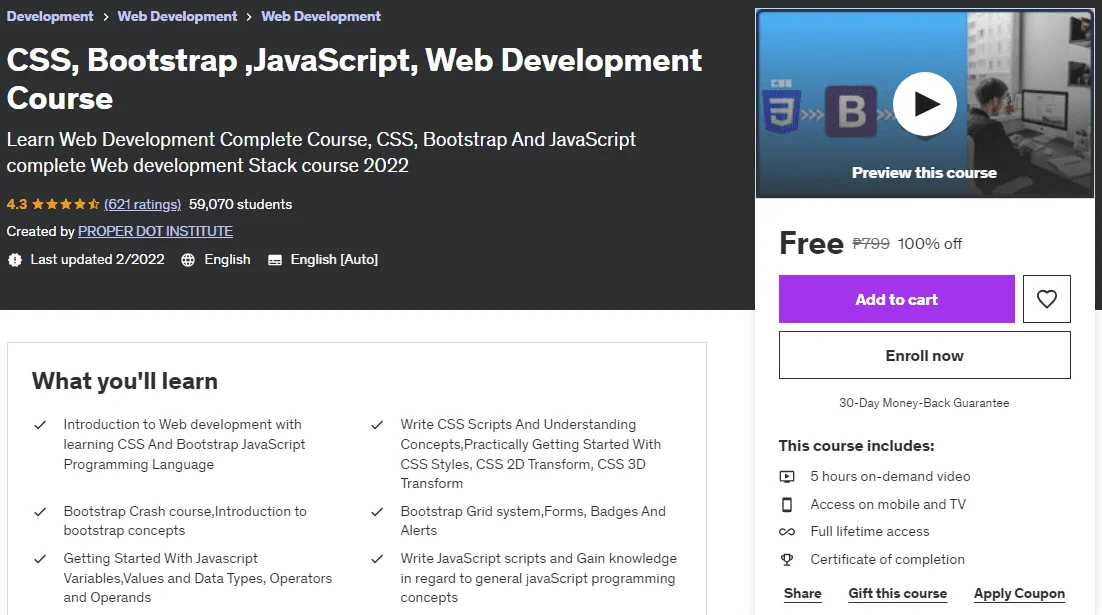1102x615 pixels.
Task: Click checkmark beside Getting Started With Javascript
Action: pyautogui.click(x=40, y=559)
